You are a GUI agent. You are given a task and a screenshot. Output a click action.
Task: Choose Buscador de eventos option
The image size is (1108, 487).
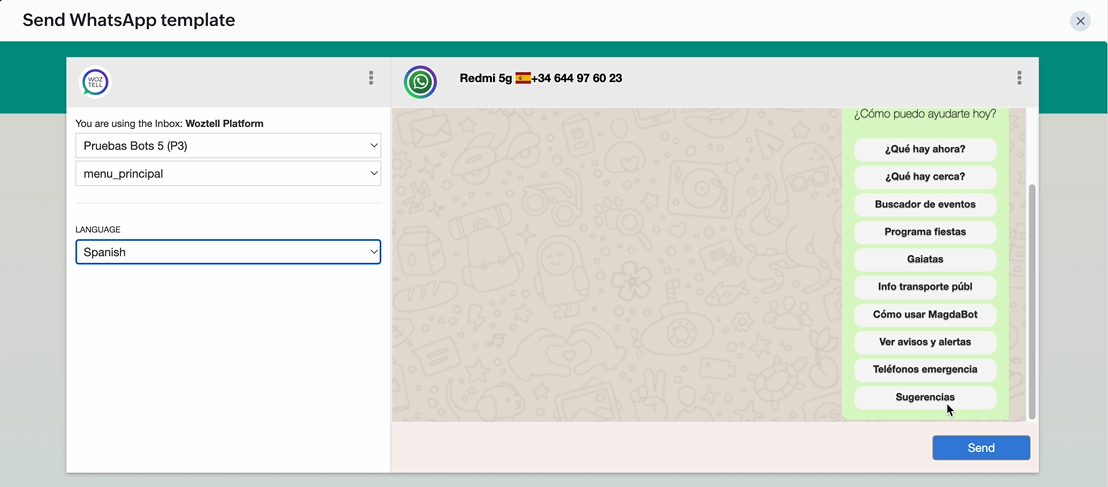point(925,205)
